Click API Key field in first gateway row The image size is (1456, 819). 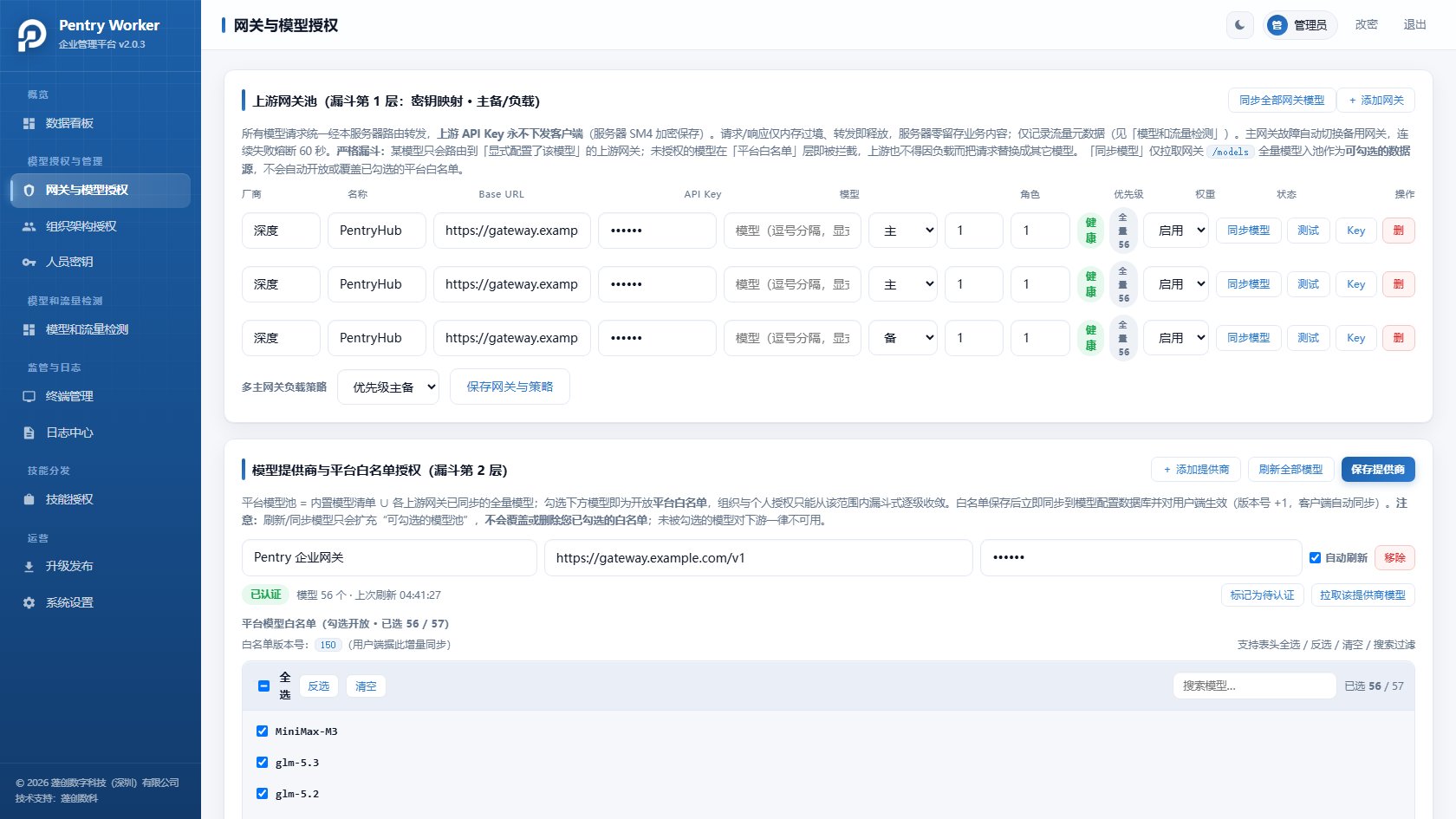(657, 231)
